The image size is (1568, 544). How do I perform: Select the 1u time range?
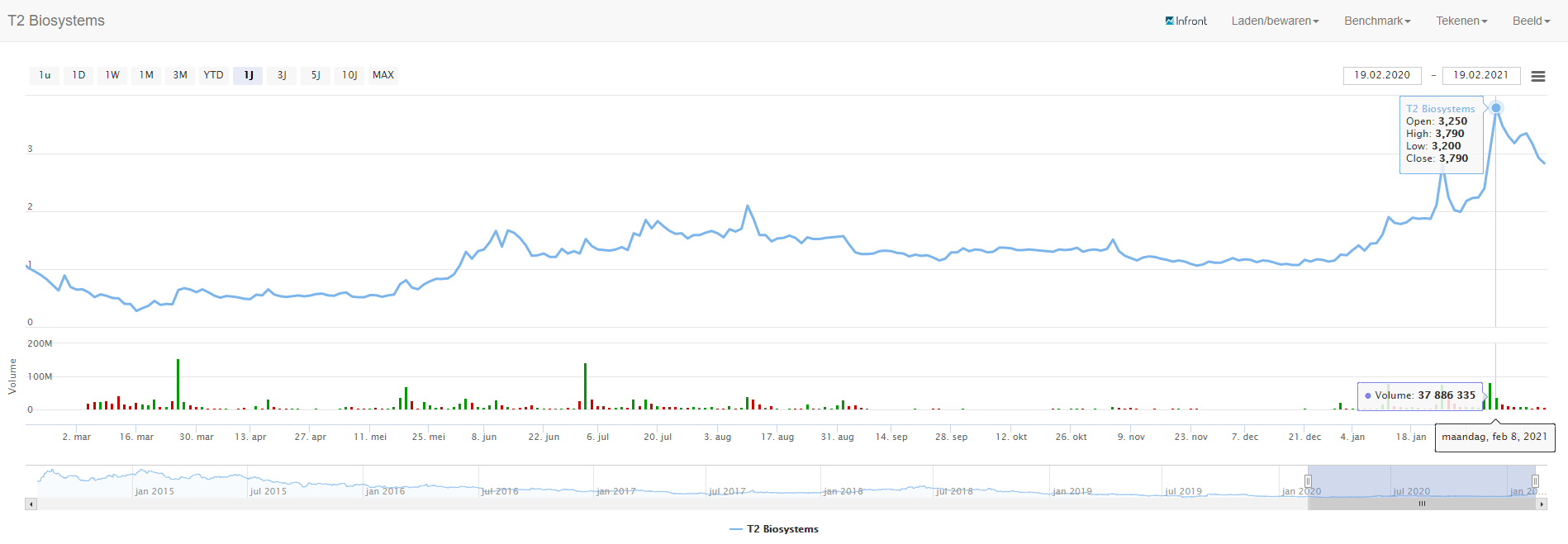[45, 75]
